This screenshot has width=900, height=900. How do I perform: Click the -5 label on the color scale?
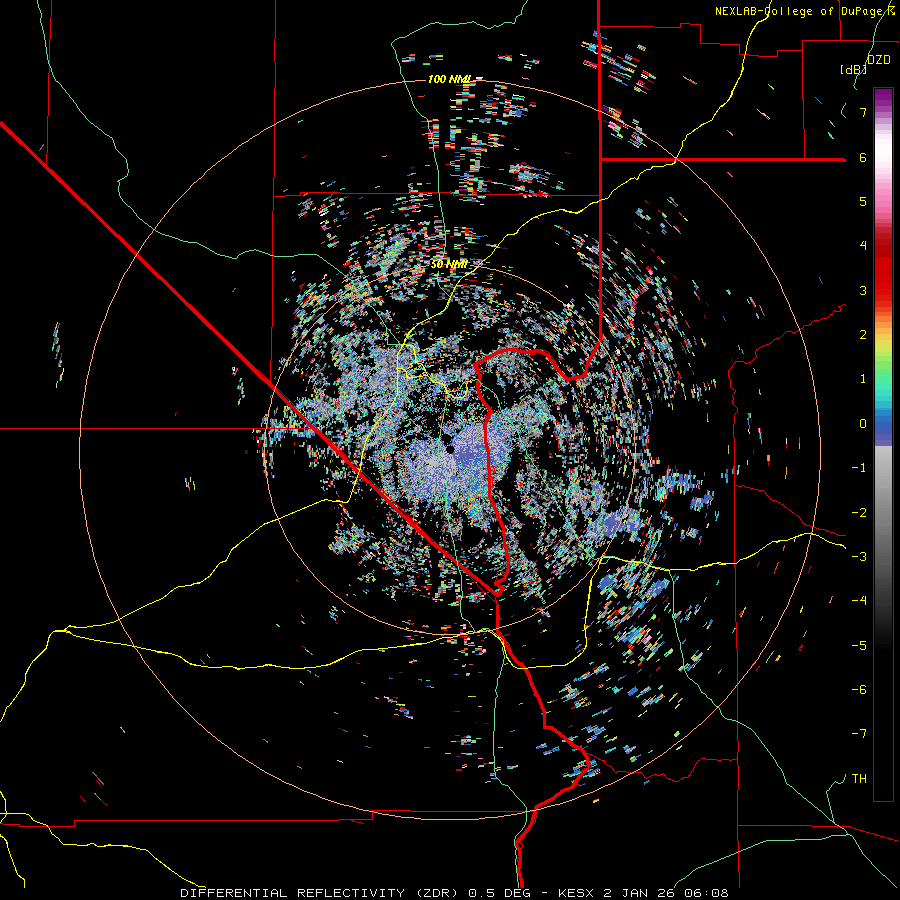(859, 646)
